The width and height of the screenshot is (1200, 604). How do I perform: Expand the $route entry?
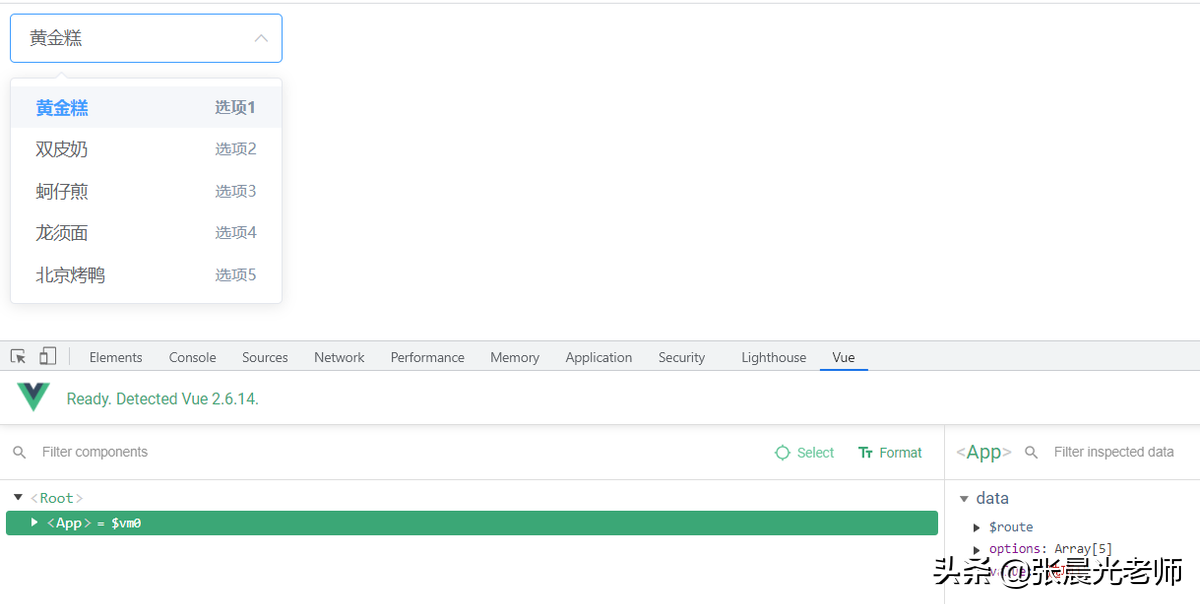click(x=977, y=527)
